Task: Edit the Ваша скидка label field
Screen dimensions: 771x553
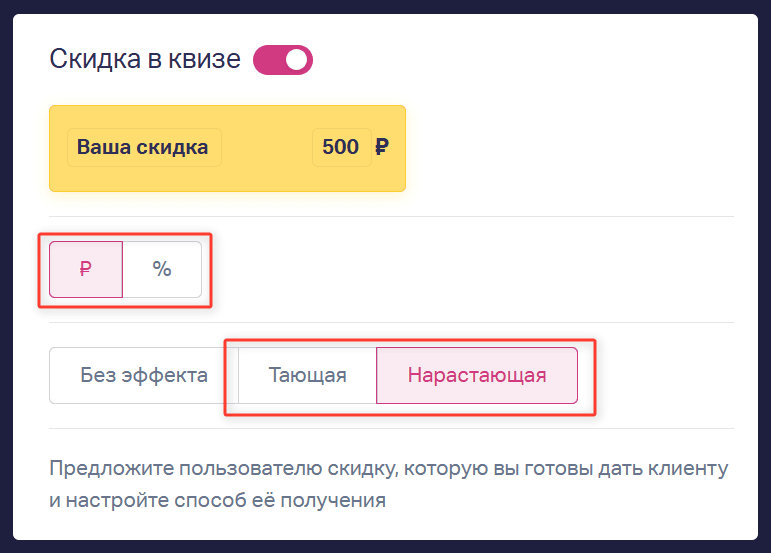Action: [144, 147]
